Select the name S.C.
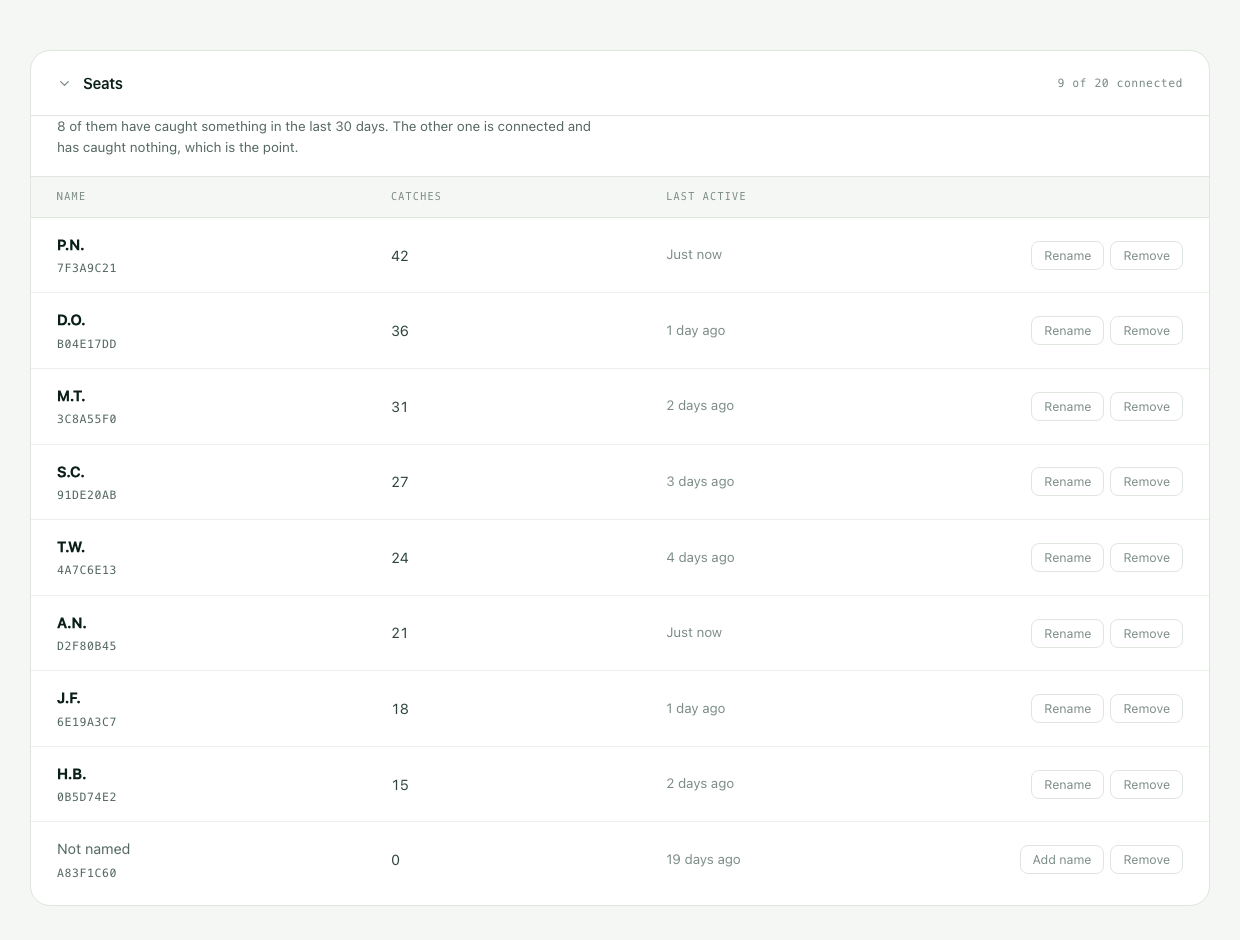Image resolution: width=1240 pixels, height=940 pixels. [71, 472]
